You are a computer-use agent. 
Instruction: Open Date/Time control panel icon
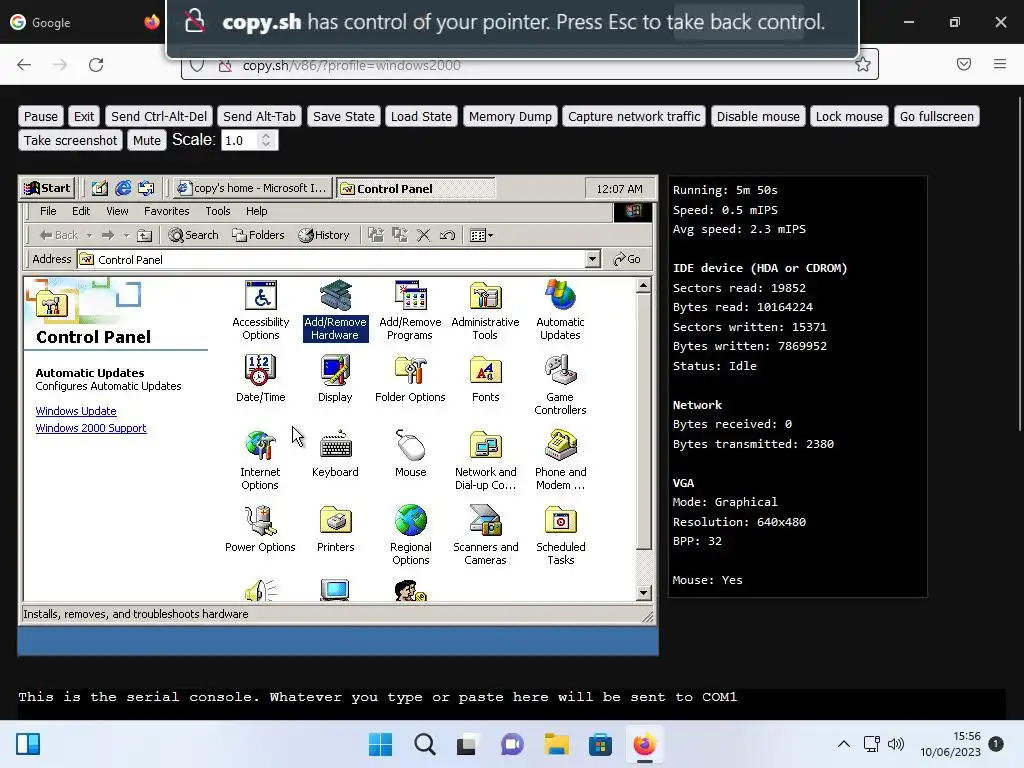260,379
